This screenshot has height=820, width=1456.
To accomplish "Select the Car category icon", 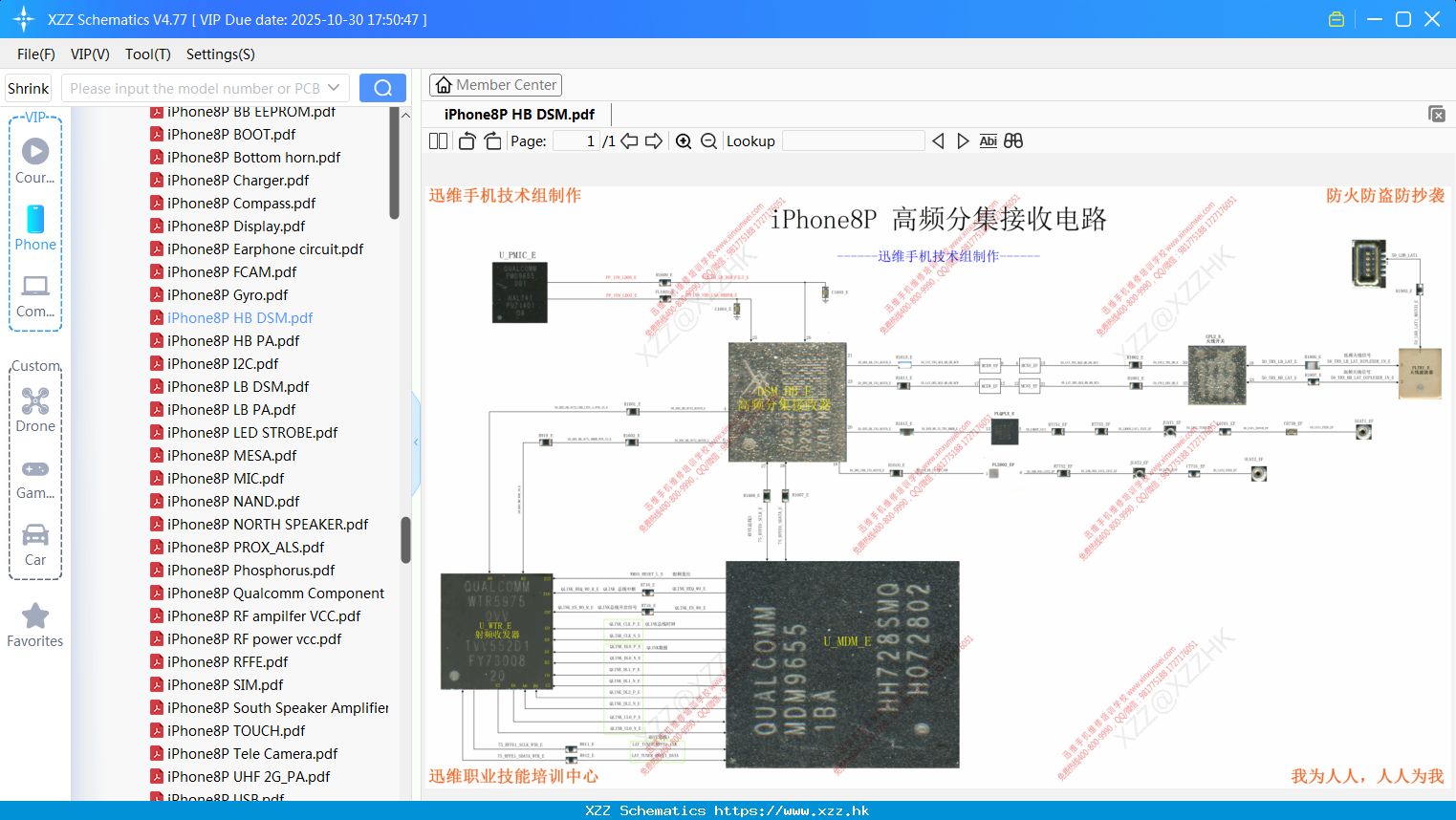I will (x=35, y=545).
